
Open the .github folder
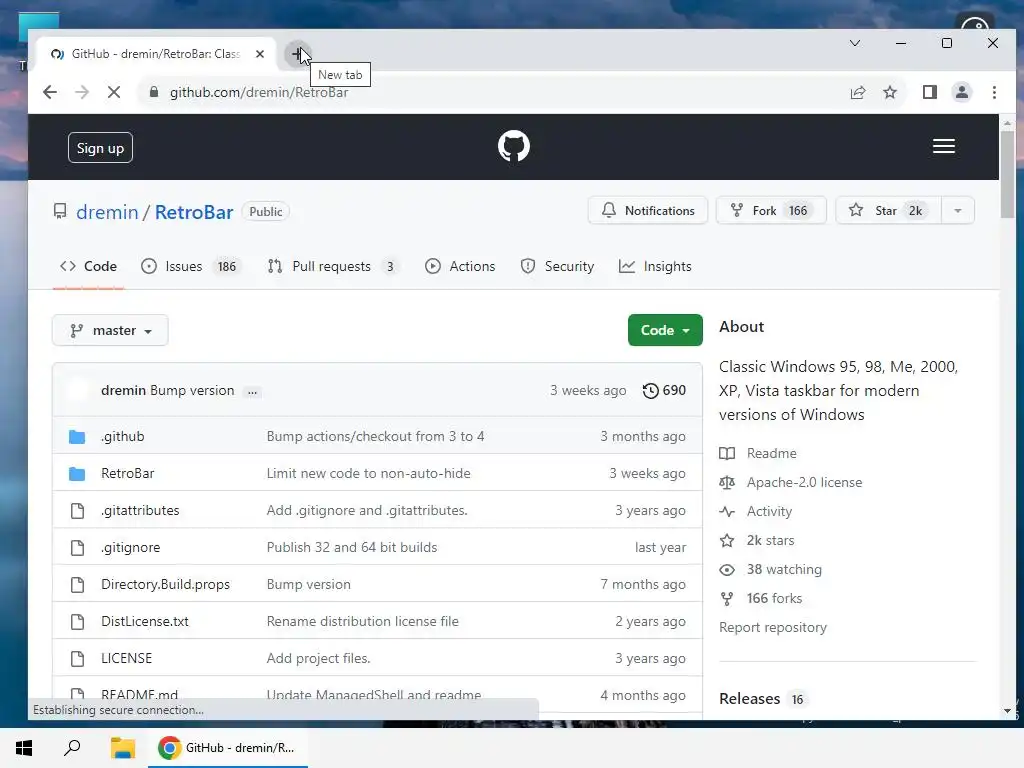click(x=123, y=436)
